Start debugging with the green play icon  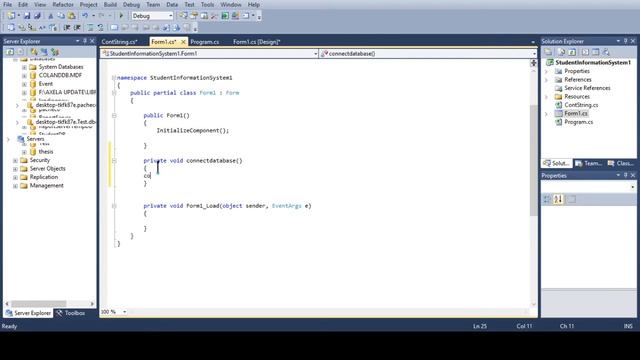coord(121,16)
